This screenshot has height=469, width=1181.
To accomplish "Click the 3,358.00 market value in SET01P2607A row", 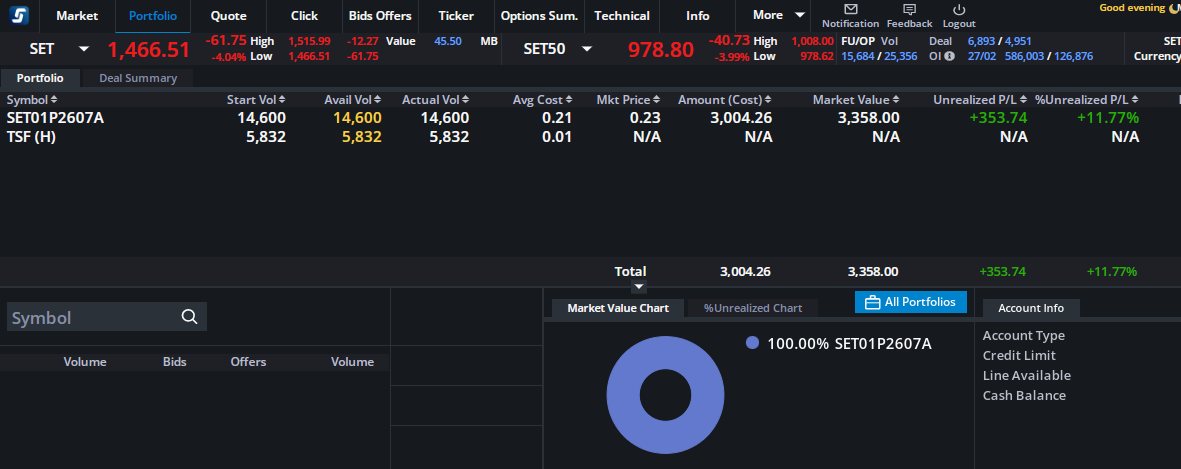I will [x=868, y=117].
